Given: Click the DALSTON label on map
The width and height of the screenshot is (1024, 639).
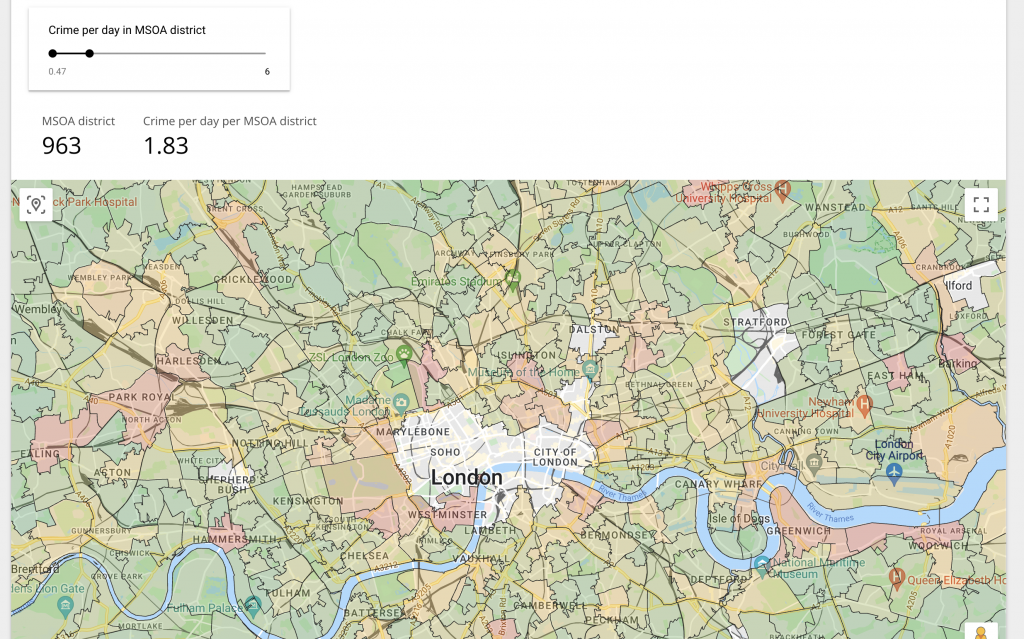Looking at the screenshot, I should click(593, 329).
